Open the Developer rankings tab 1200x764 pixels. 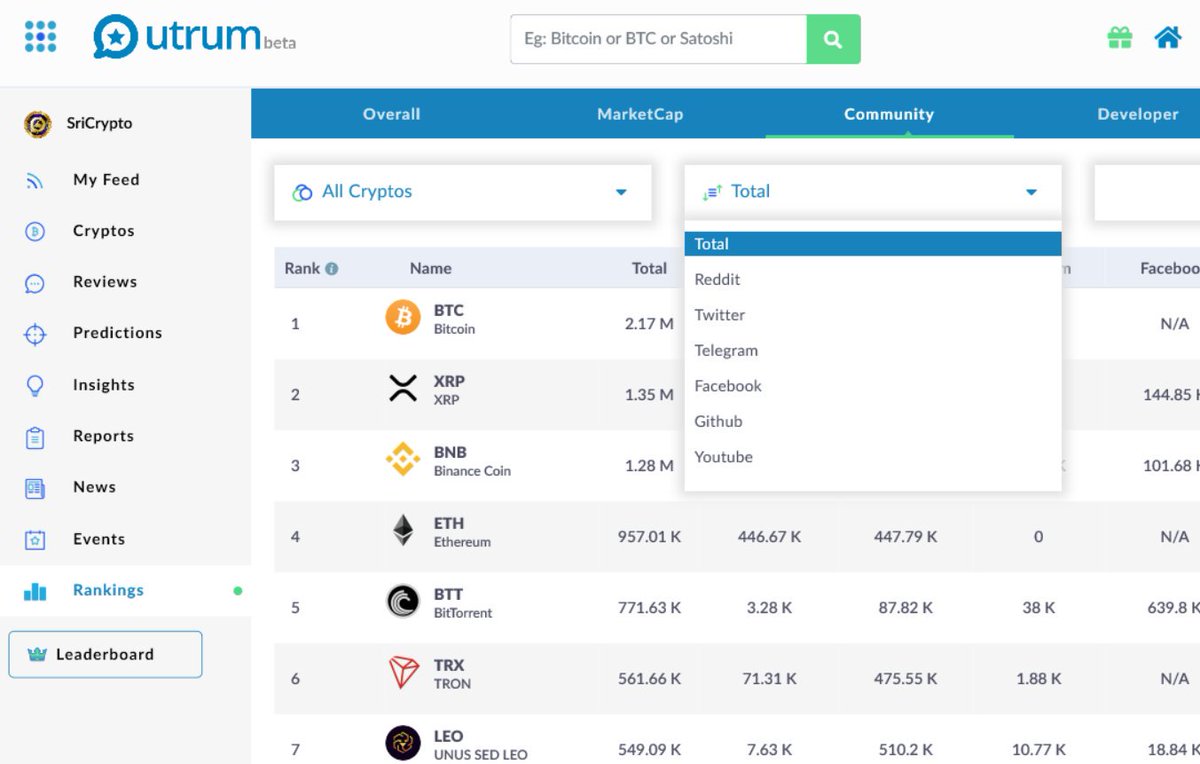point(1137,114)
